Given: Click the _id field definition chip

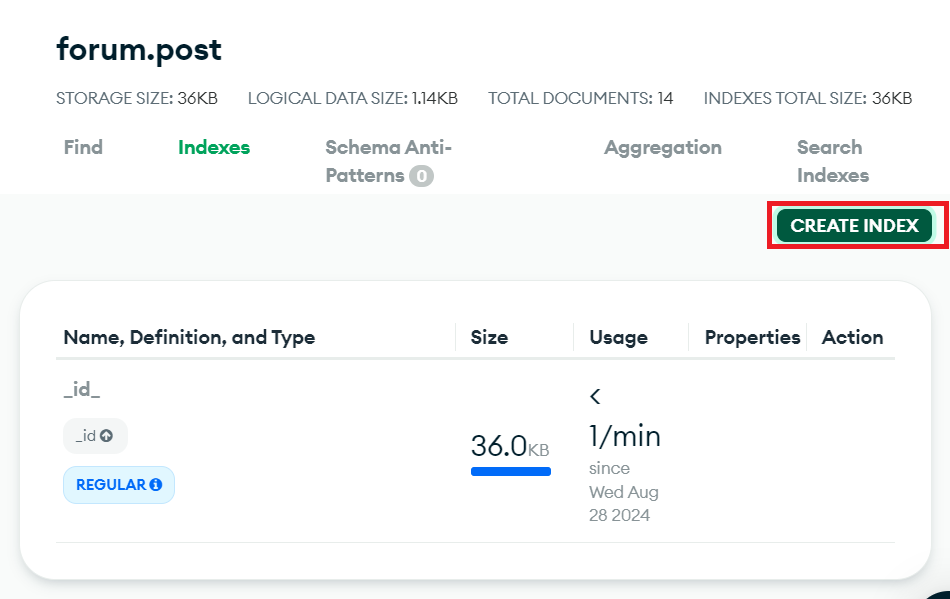Looking at the screenshot, I should (x=95, y=435).
